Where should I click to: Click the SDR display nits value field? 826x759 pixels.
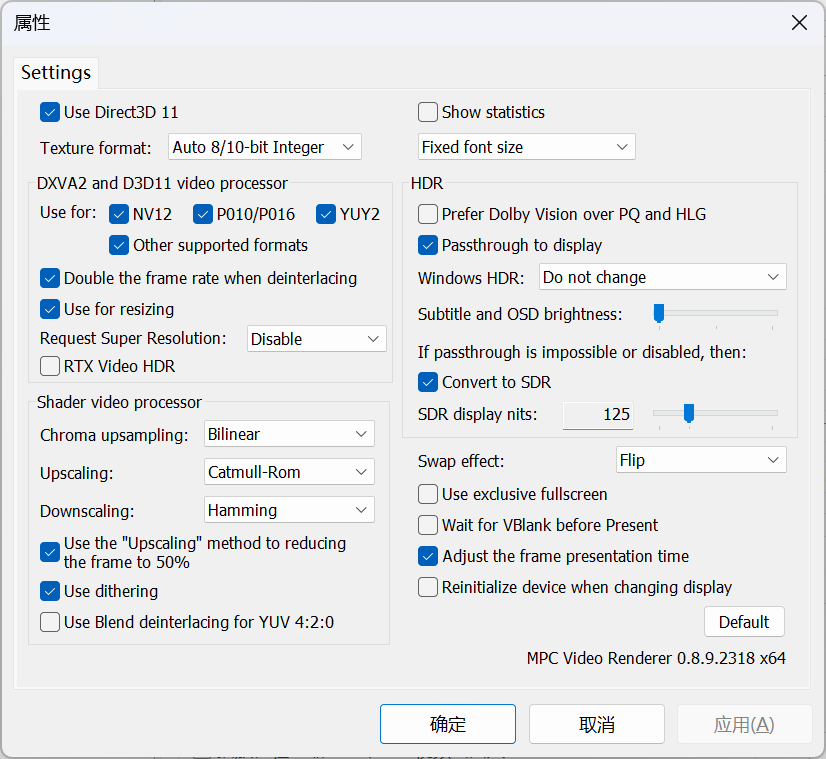click(598, 414)
